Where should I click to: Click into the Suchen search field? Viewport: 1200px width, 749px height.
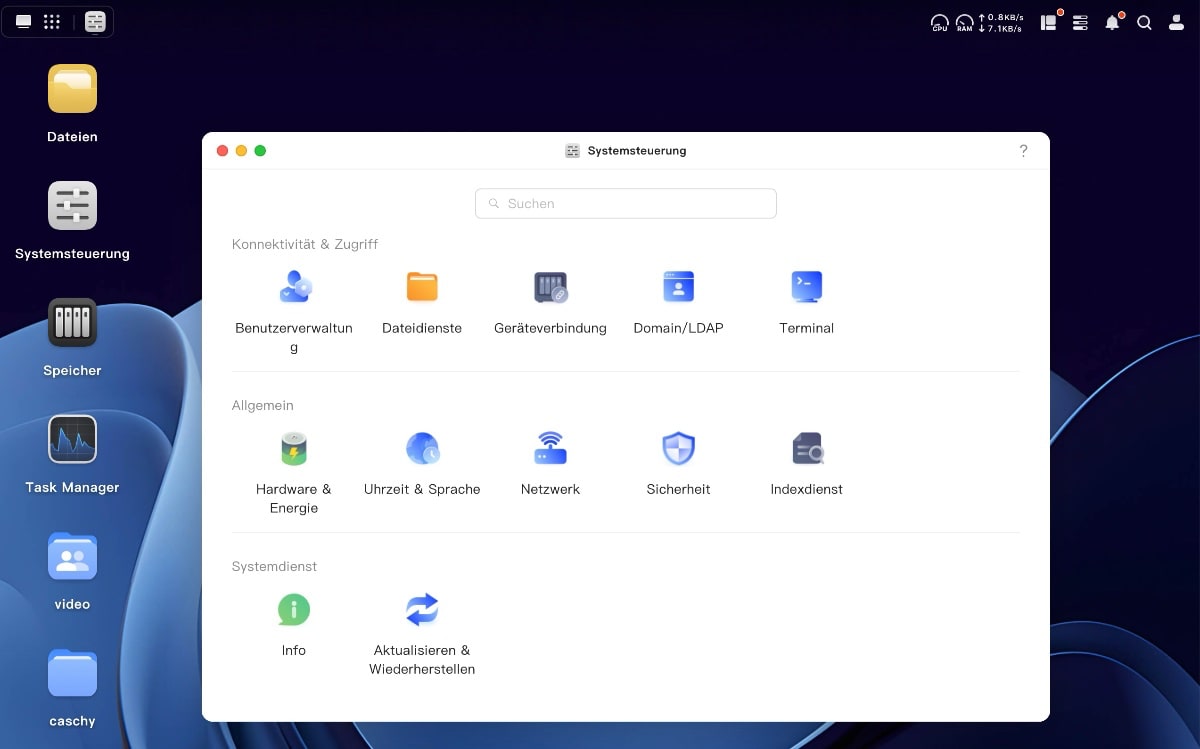click(x=625, y=203)
